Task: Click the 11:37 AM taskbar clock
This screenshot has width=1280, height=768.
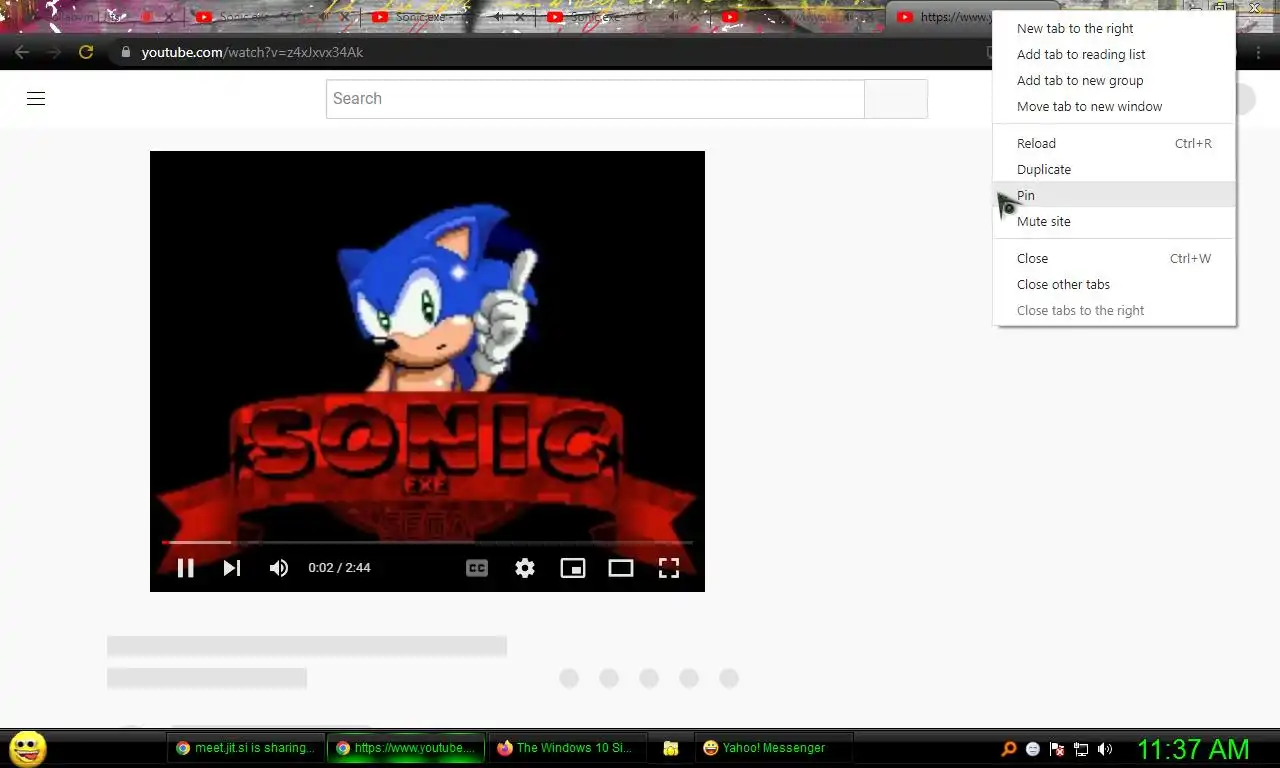Action: click(1193, 749)
